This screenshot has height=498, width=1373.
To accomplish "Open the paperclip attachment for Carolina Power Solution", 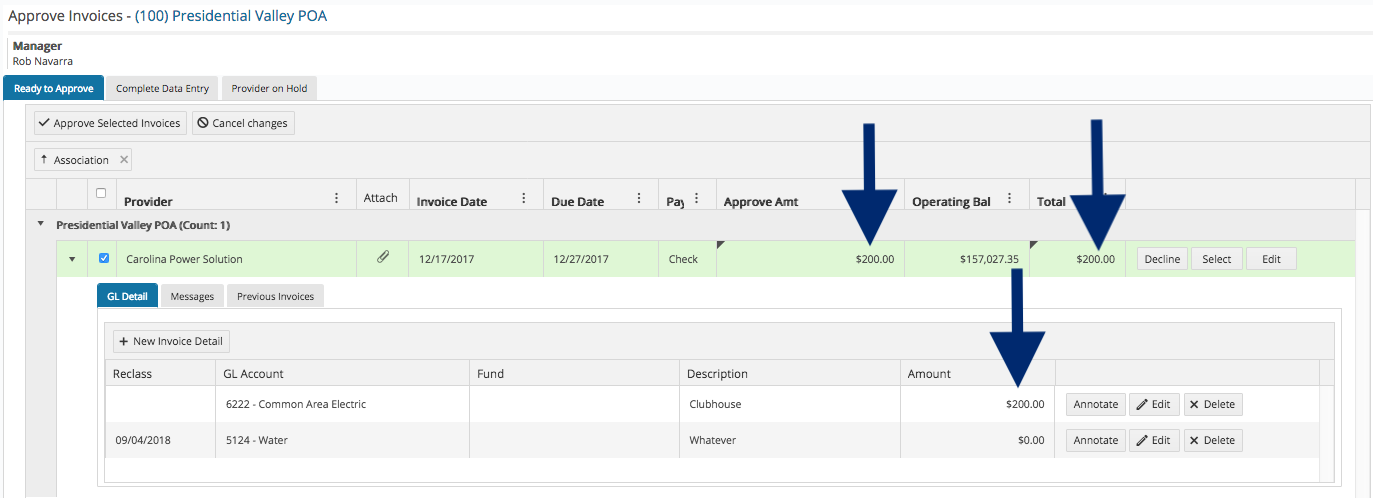I will (382, 258).
